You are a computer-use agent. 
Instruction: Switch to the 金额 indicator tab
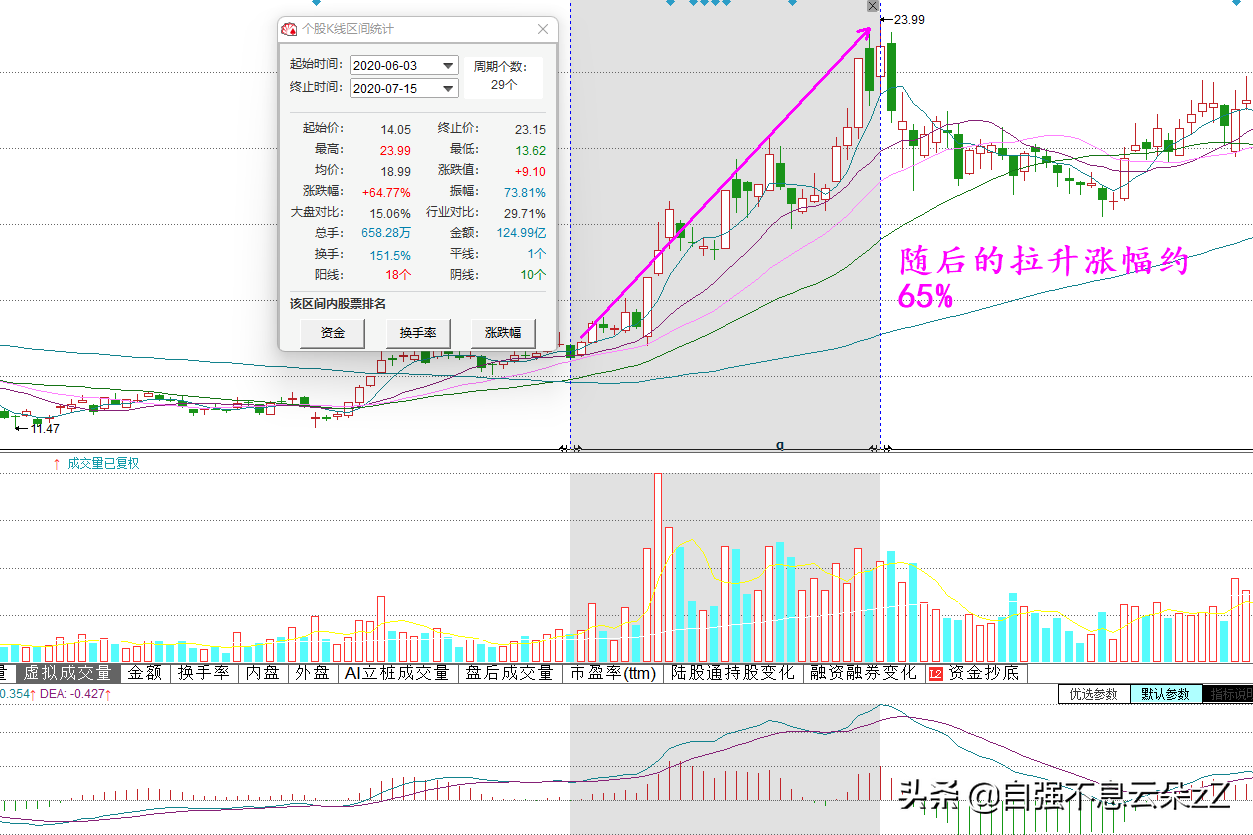click(x=144, y=673)
